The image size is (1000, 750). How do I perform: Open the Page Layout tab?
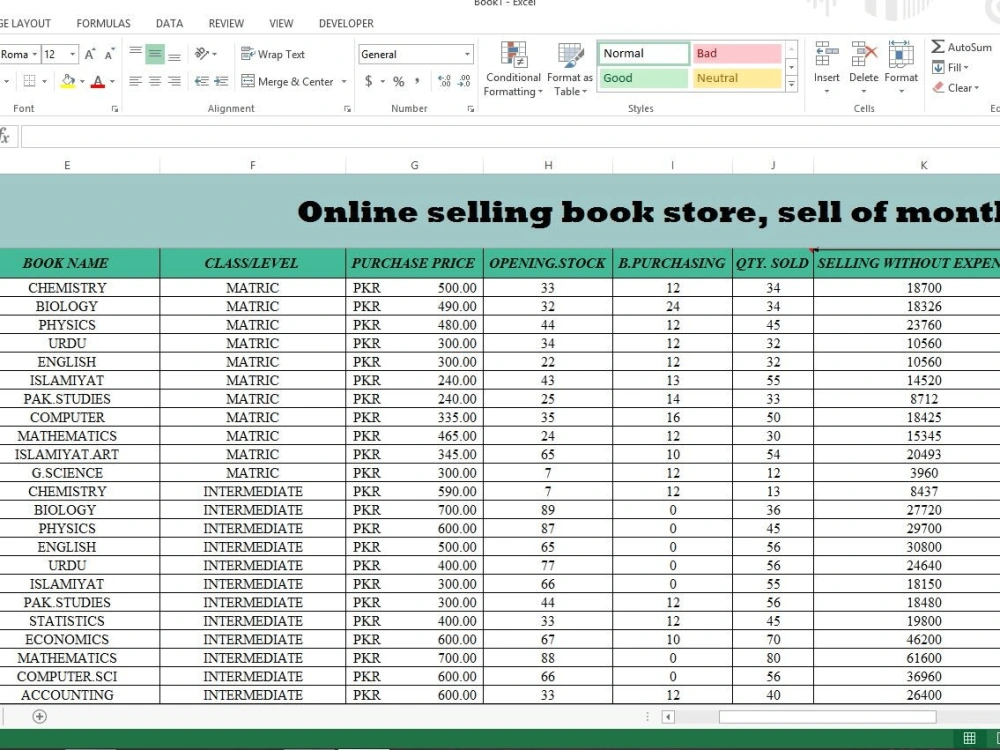[x=26, y=24]
